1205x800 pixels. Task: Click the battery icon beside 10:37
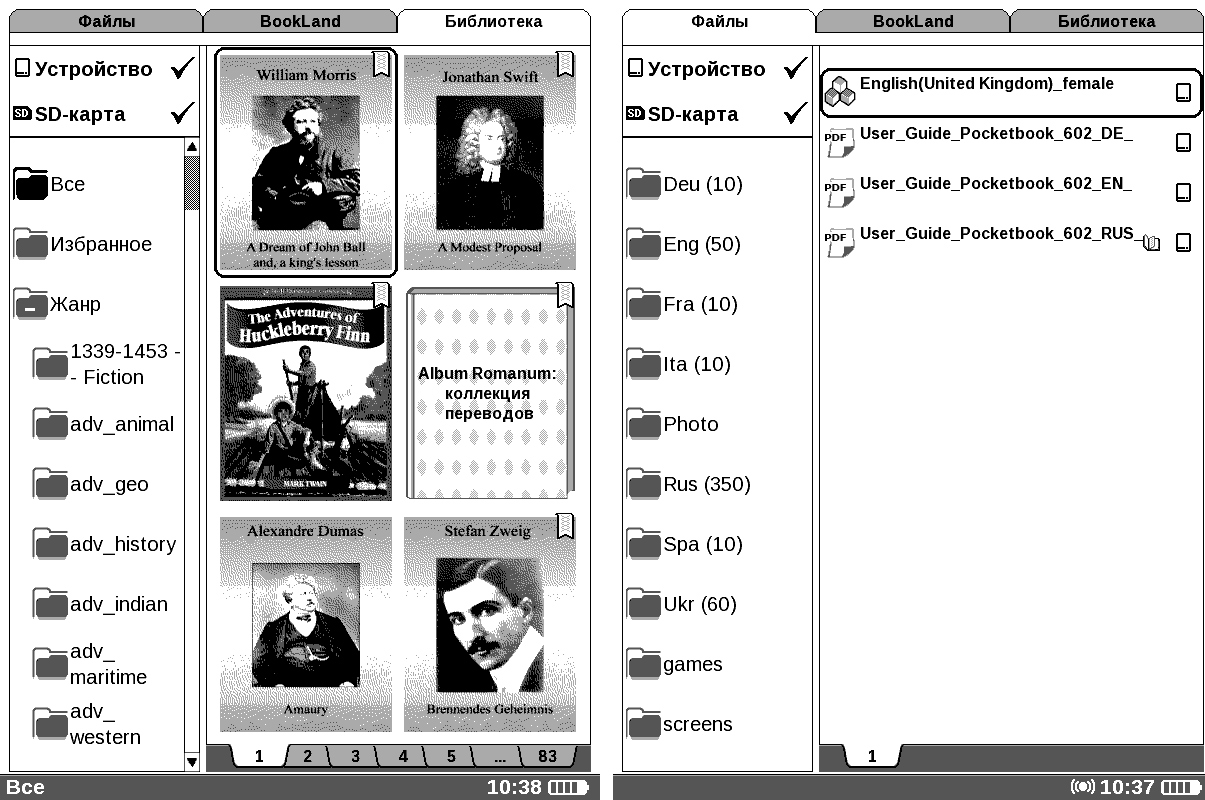pyautogui.click(x=1181, y=788)
